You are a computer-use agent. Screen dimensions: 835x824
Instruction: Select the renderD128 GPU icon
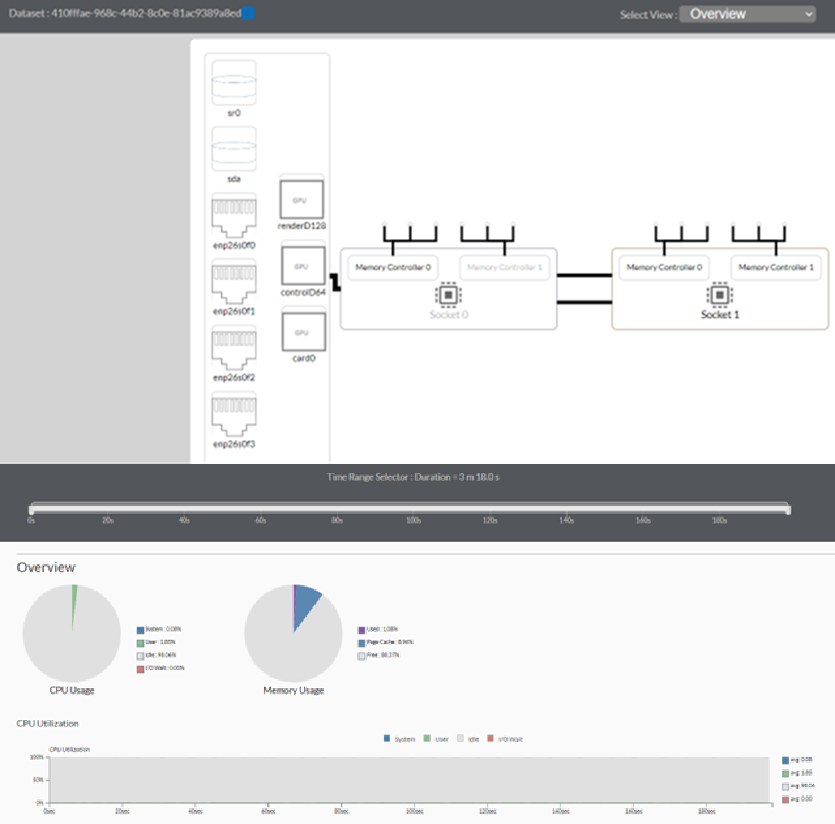[x=301, y=199]
